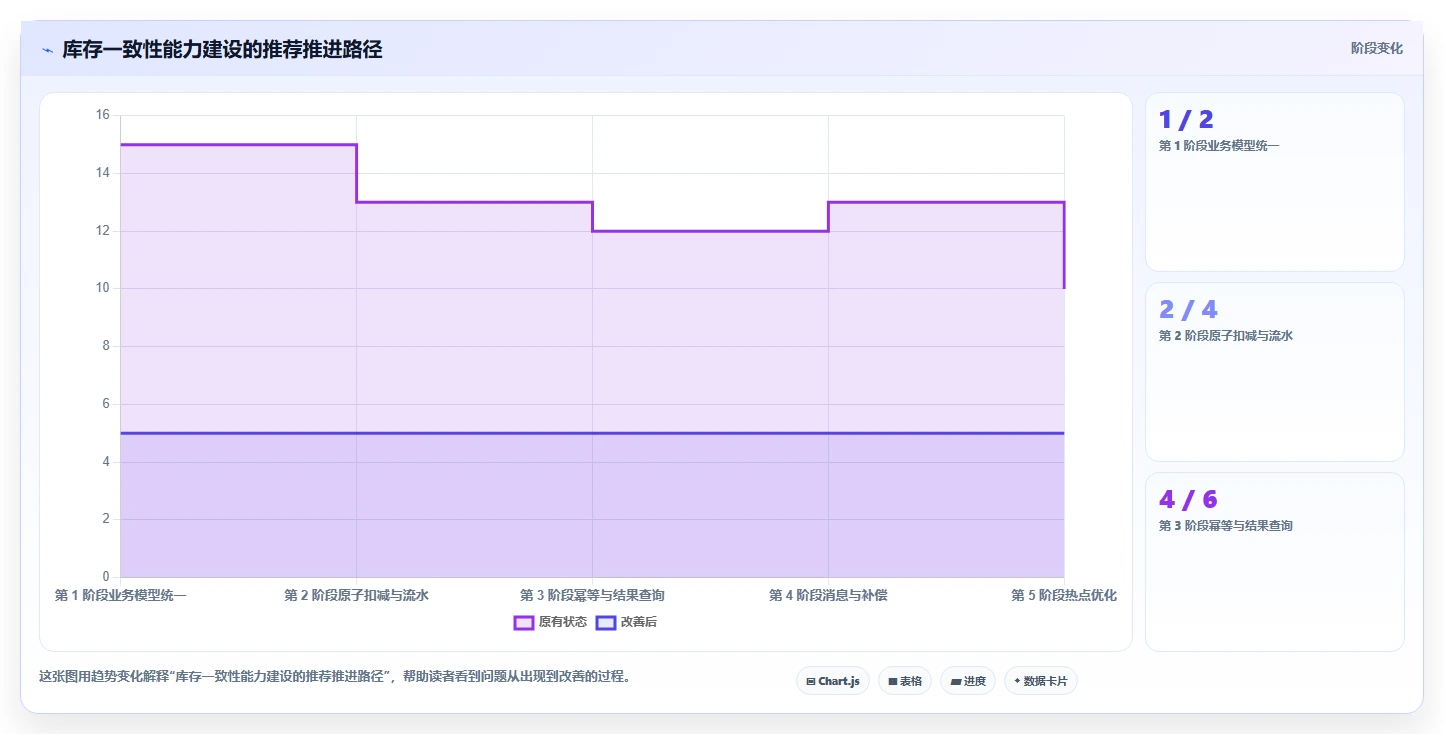Click the chart description text below the chart
Image resolution: width=1444 pixels, height=734 pixels.
point(335,676)
